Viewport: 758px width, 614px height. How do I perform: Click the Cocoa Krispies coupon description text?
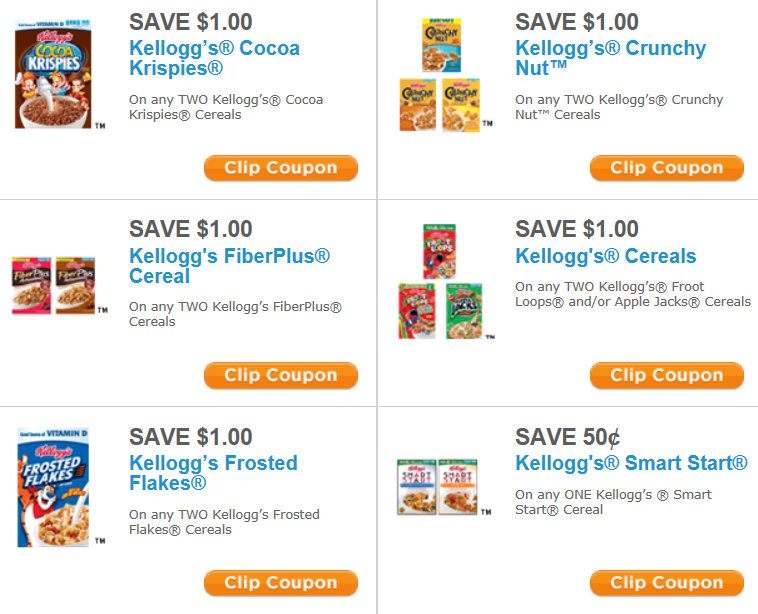coord(226,107)
